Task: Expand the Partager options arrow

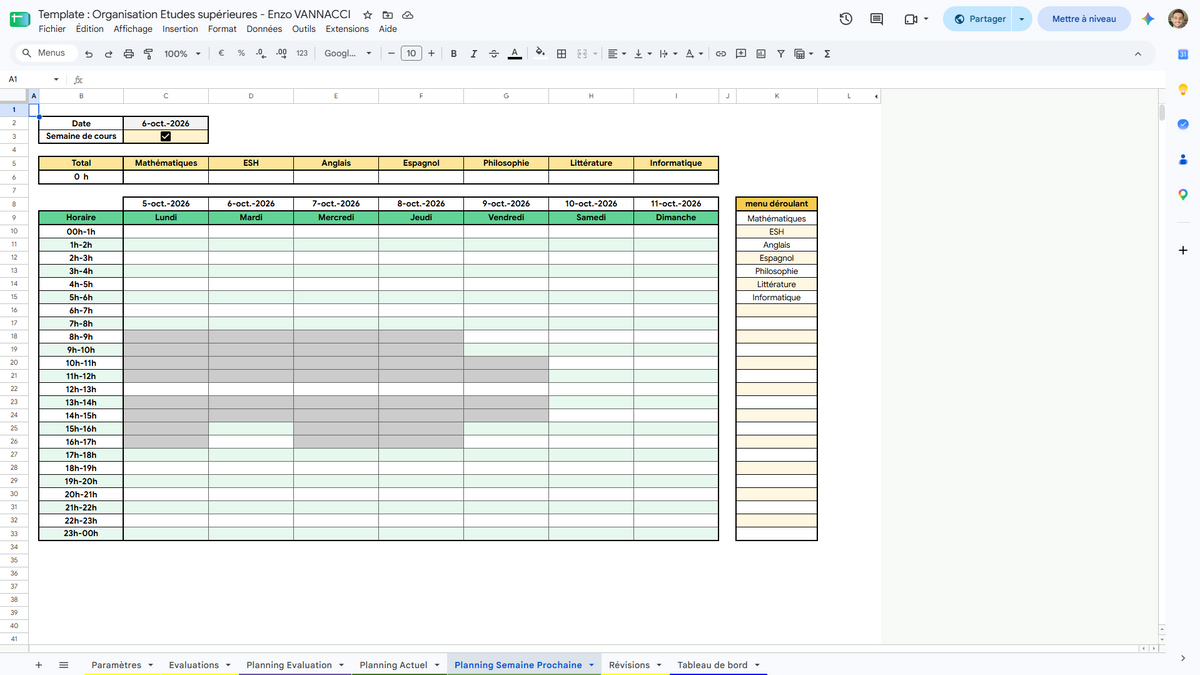Action: tap(1021, 19)
